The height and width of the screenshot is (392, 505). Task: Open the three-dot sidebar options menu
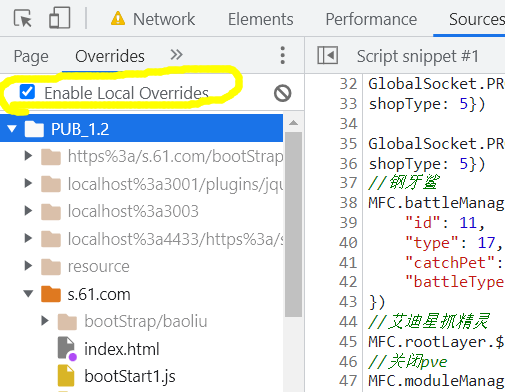tap(283, 55)
